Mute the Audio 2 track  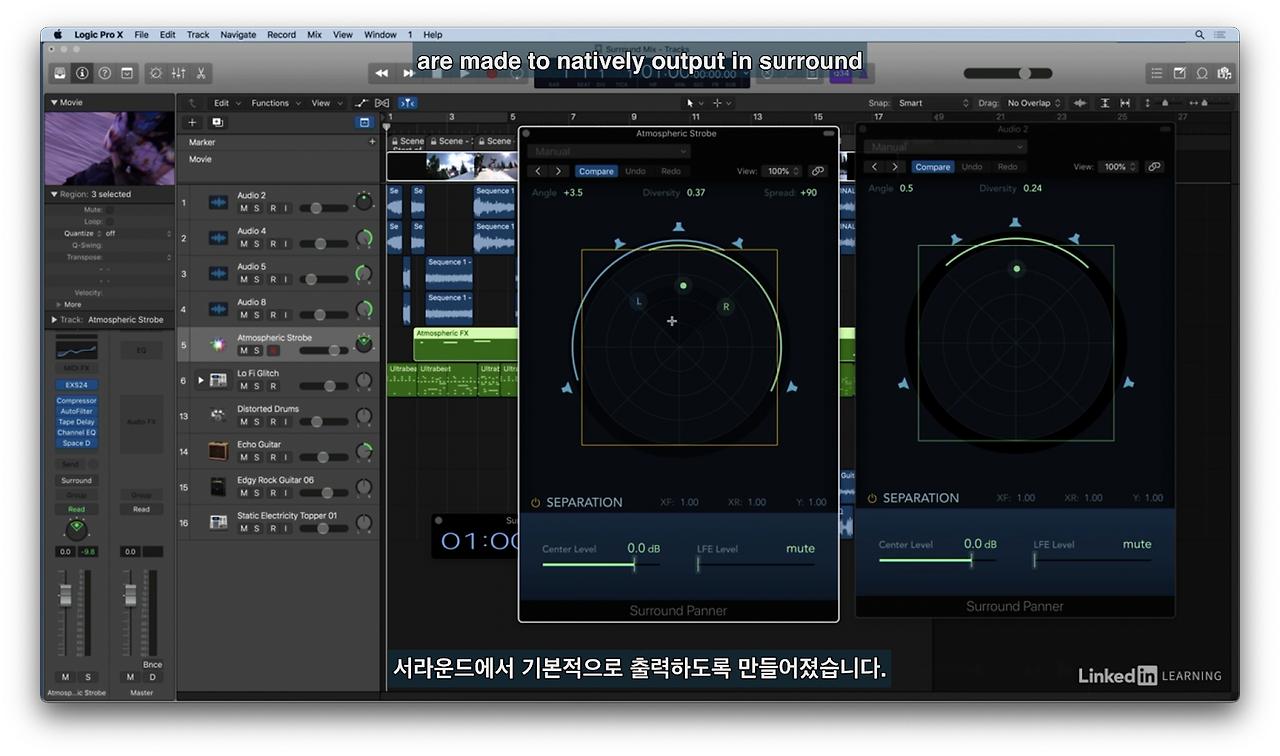click(243, 208)
